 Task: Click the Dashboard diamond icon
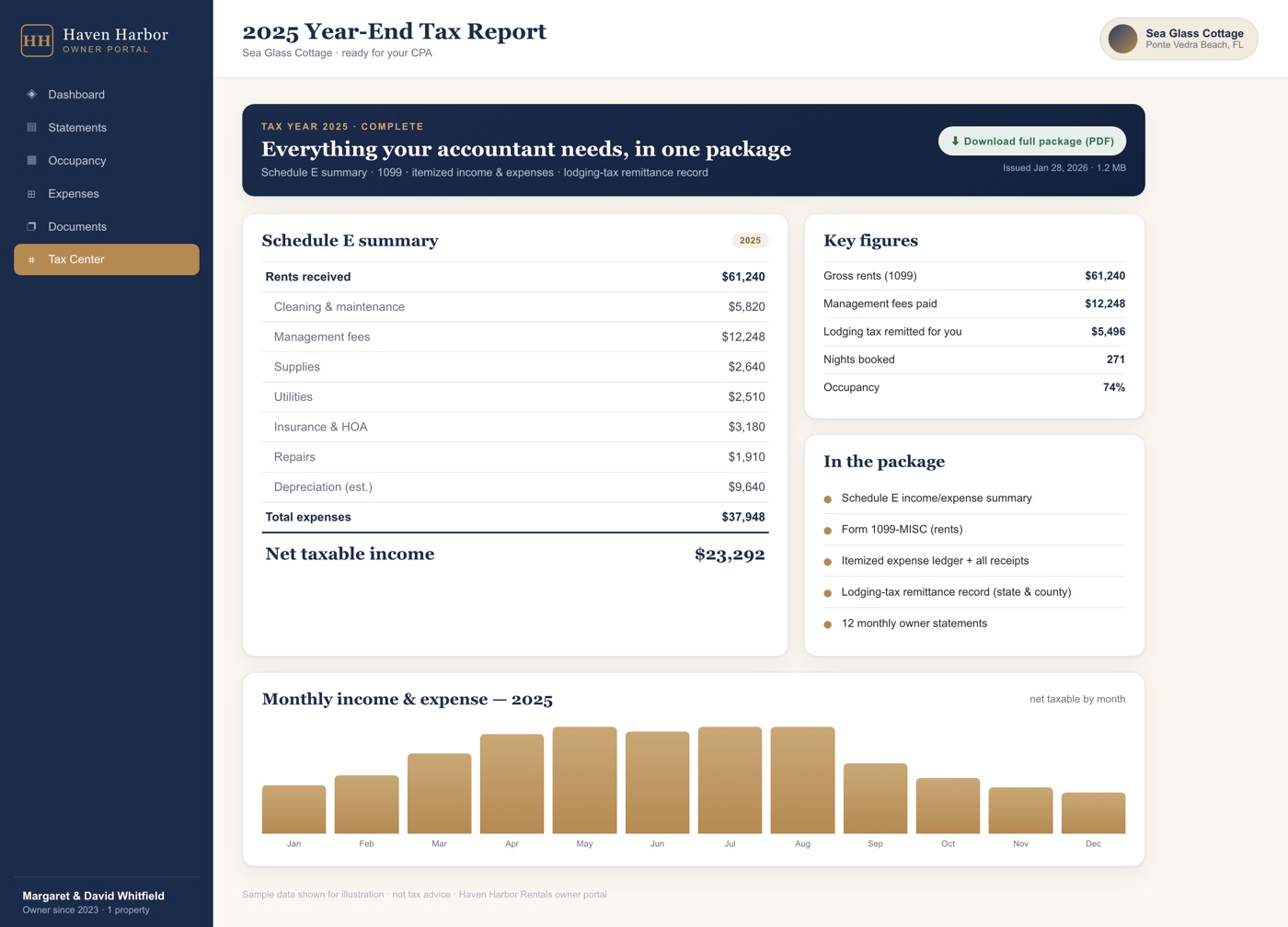click(x=31, y=94)
